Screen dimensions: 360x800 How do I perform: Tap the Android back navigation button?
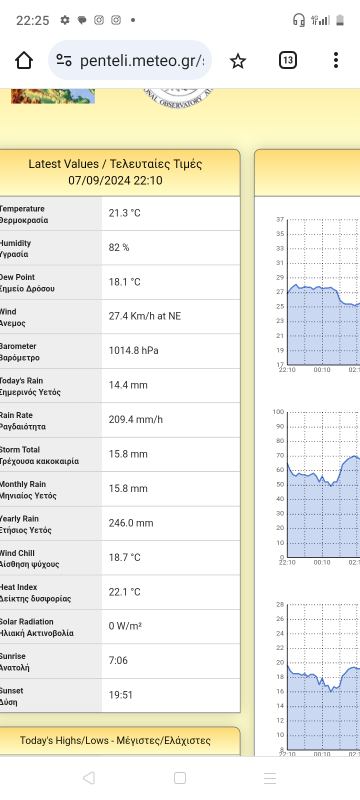(89, 778)
